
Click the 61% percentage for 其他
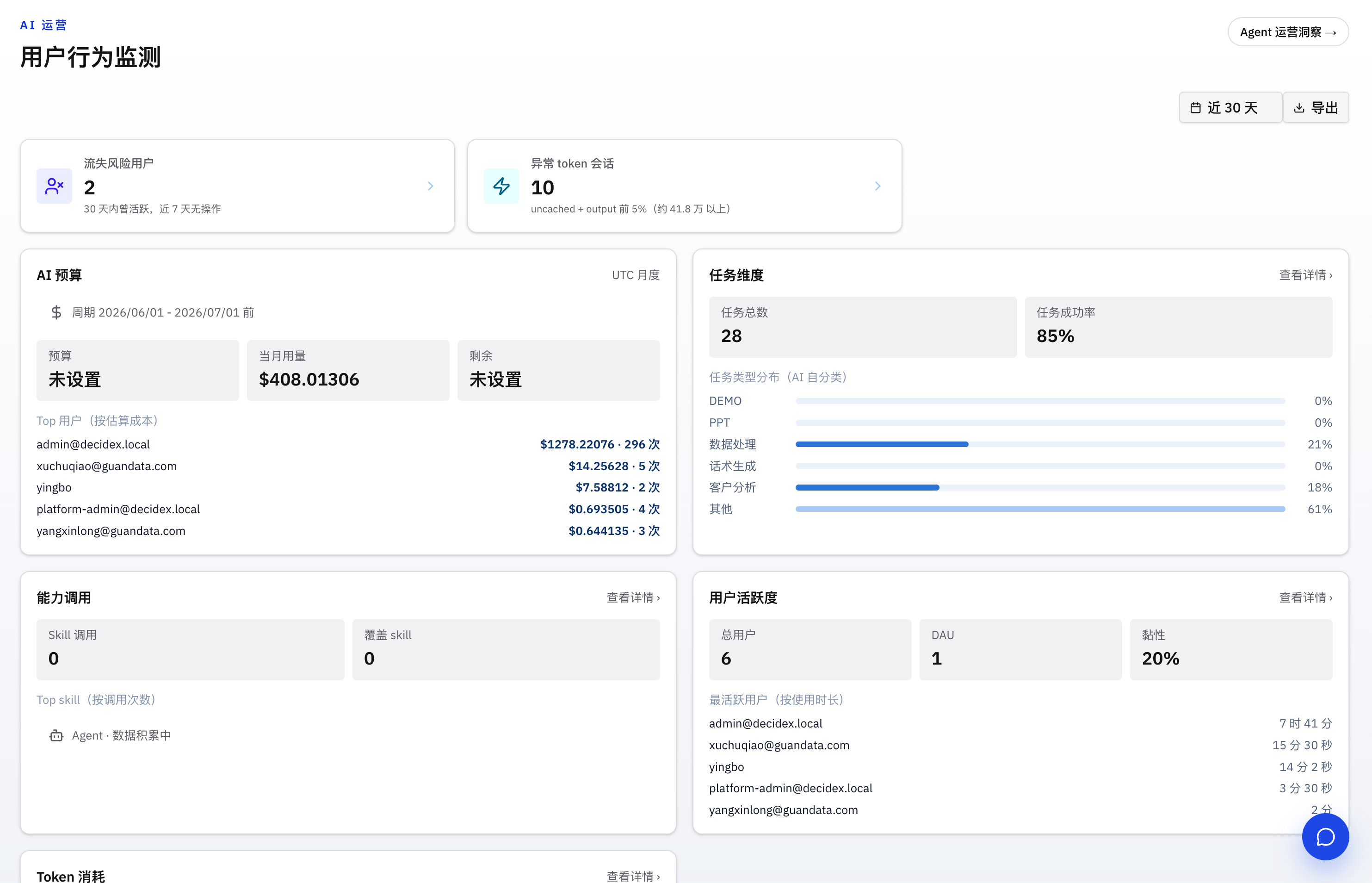pyautogui.click(x=1320, y=509)
